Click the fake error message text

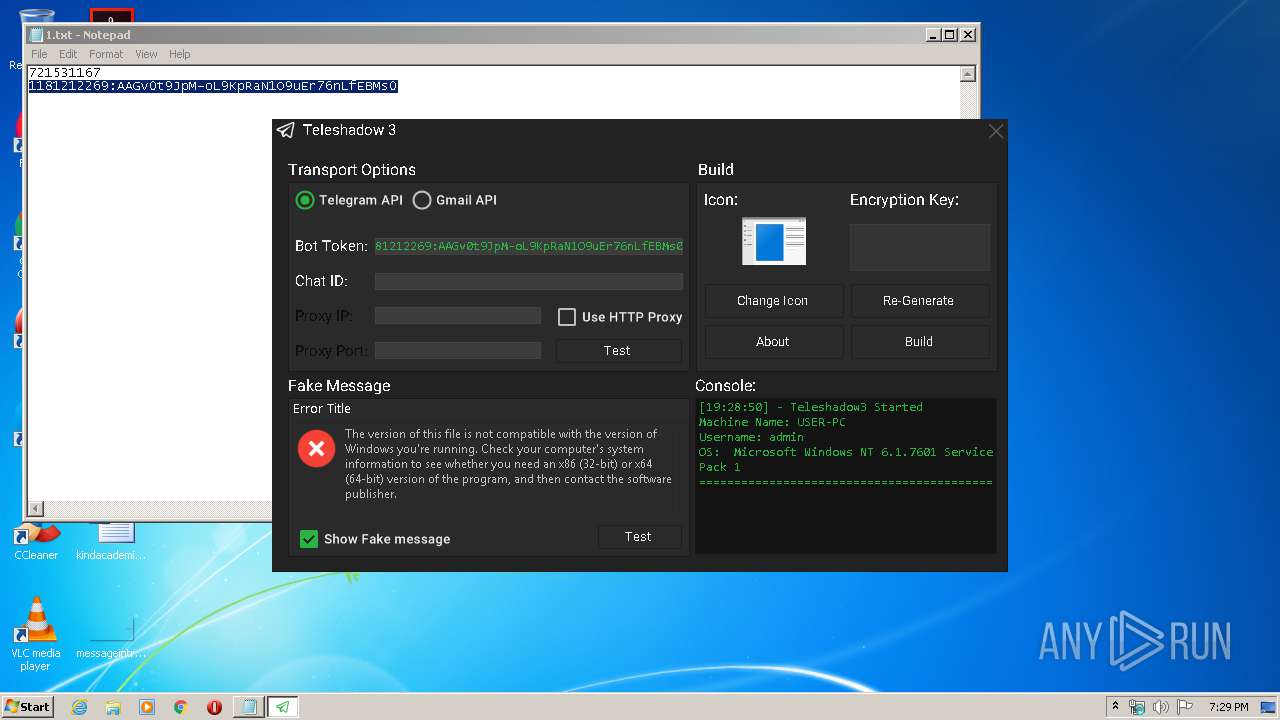pyautogui.click(x=509, y=464)
